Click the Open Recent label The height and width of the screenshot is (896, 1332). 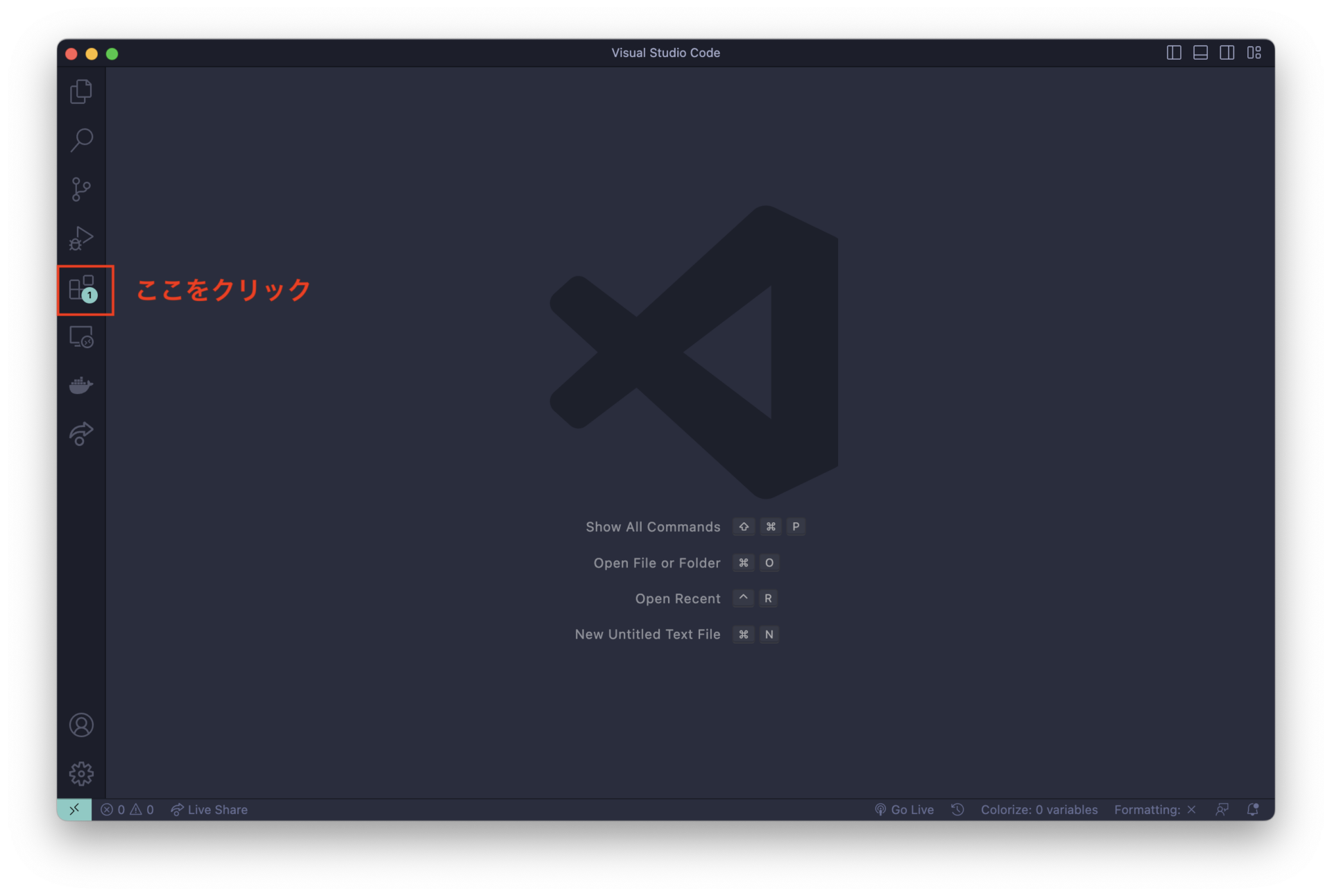[x=678, y=598]
